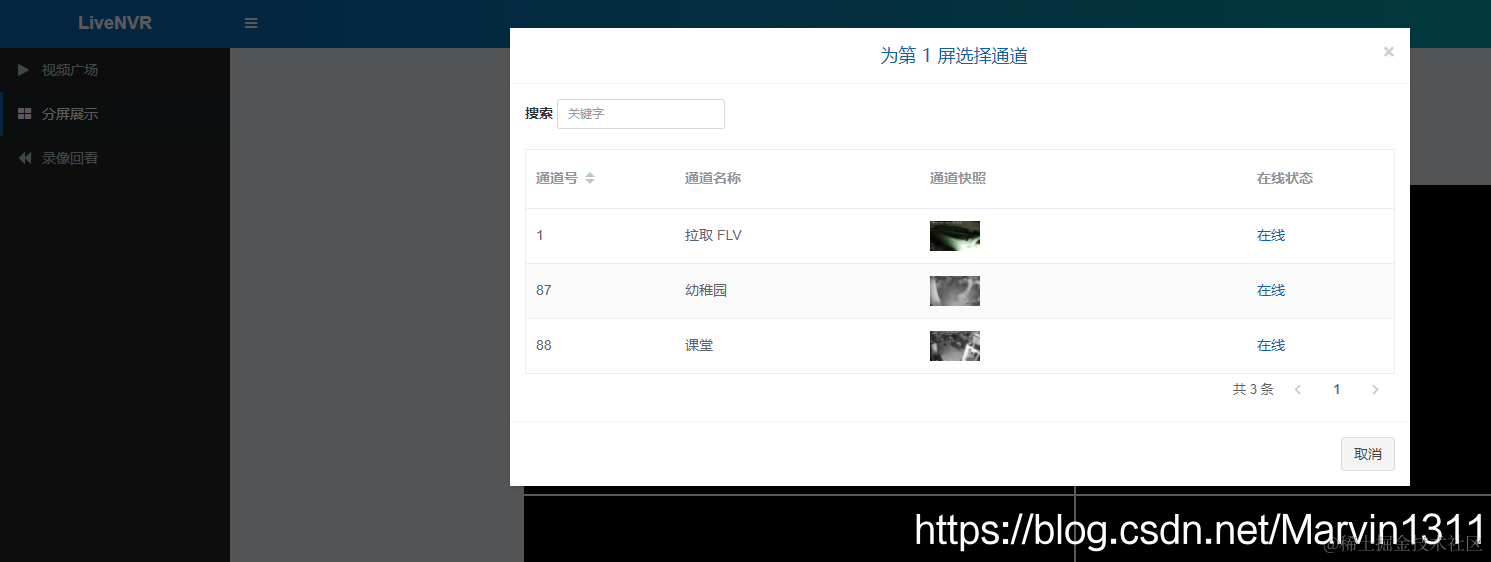This screenshot has height=562, width=1491.
Task: Click the 通道名称 column header
Action: 713,178
